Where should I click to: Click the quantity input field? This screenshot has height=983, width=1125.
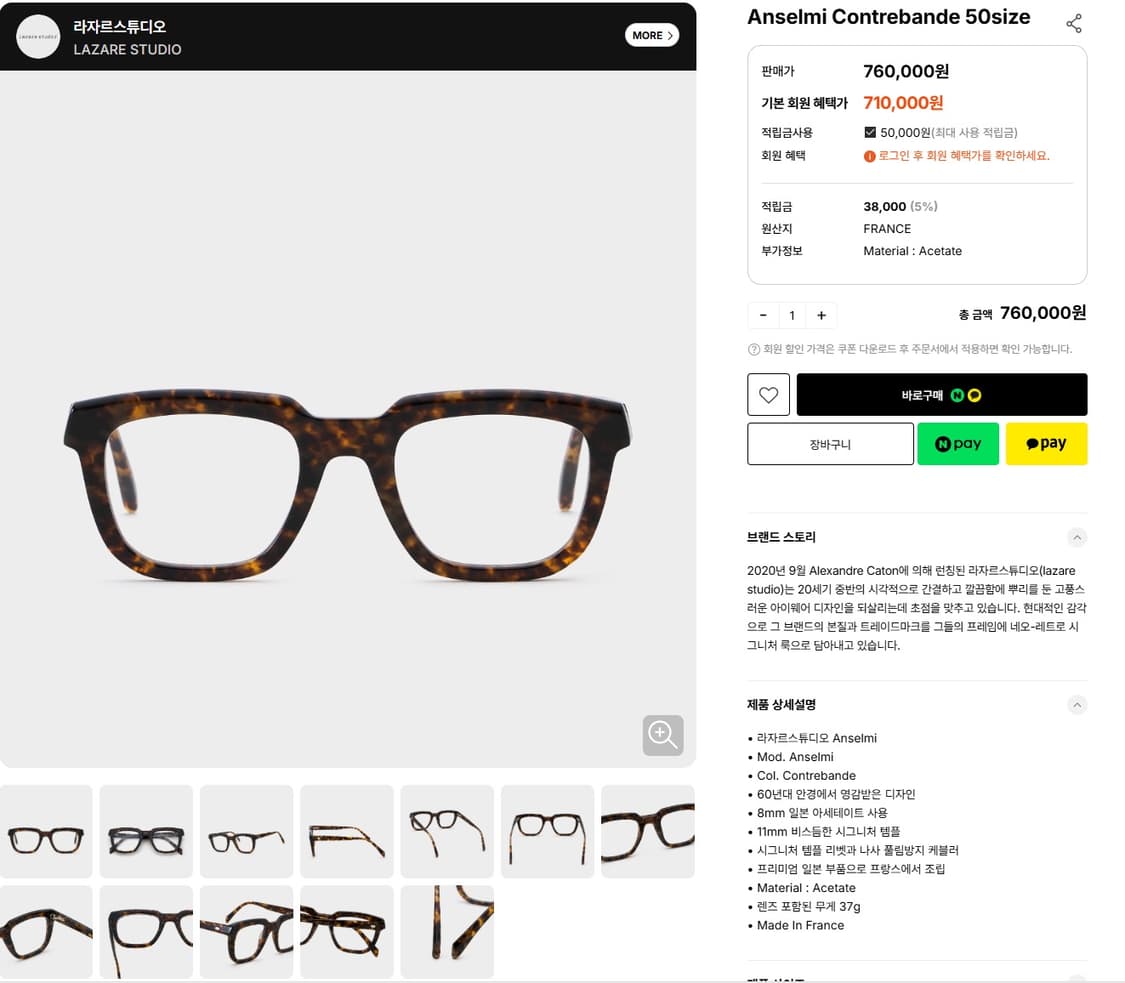click(x=792, y=315)
